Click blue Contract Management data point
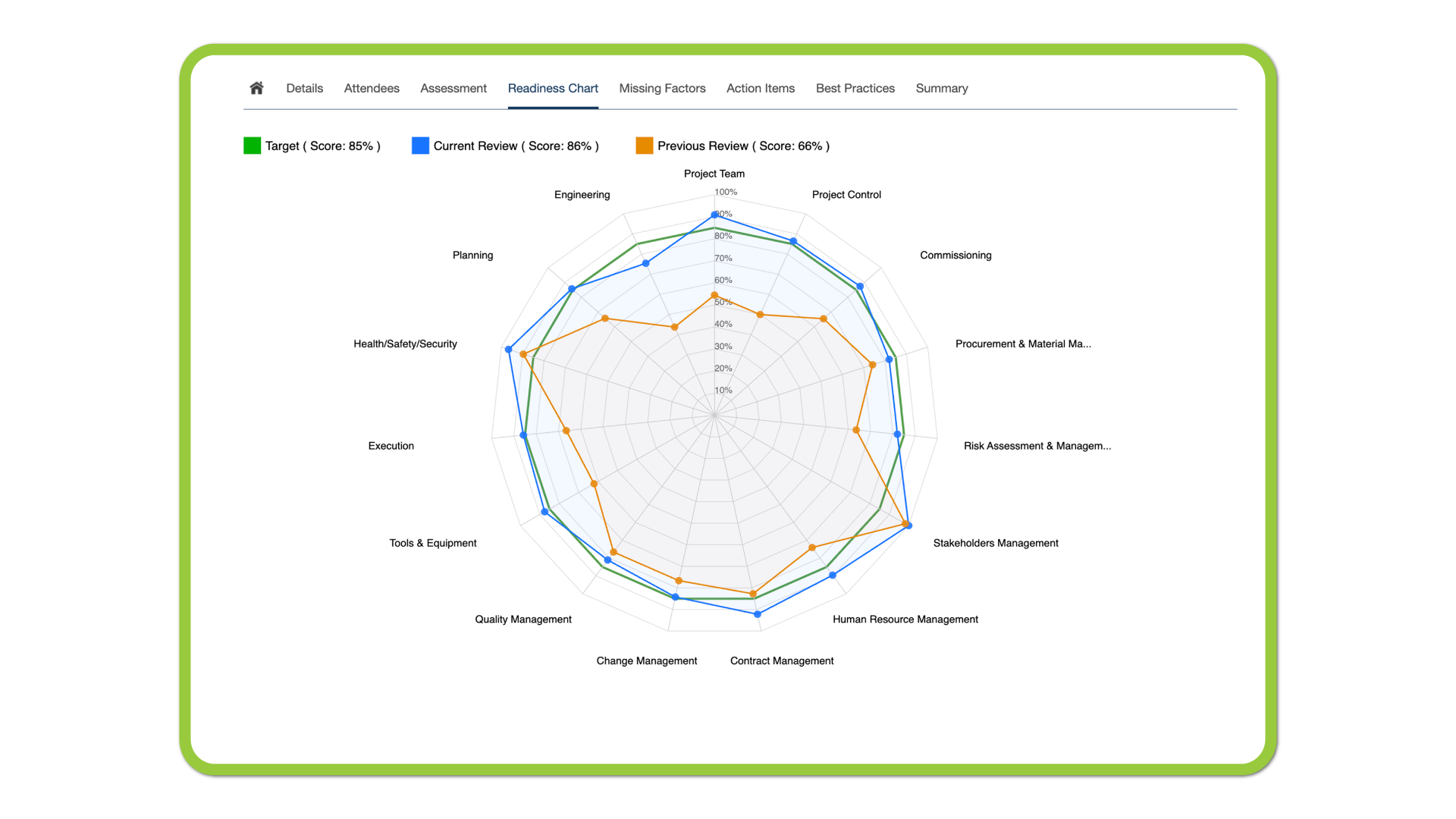The height and width of the screenshot is (819, 1456). click(758, 614)
